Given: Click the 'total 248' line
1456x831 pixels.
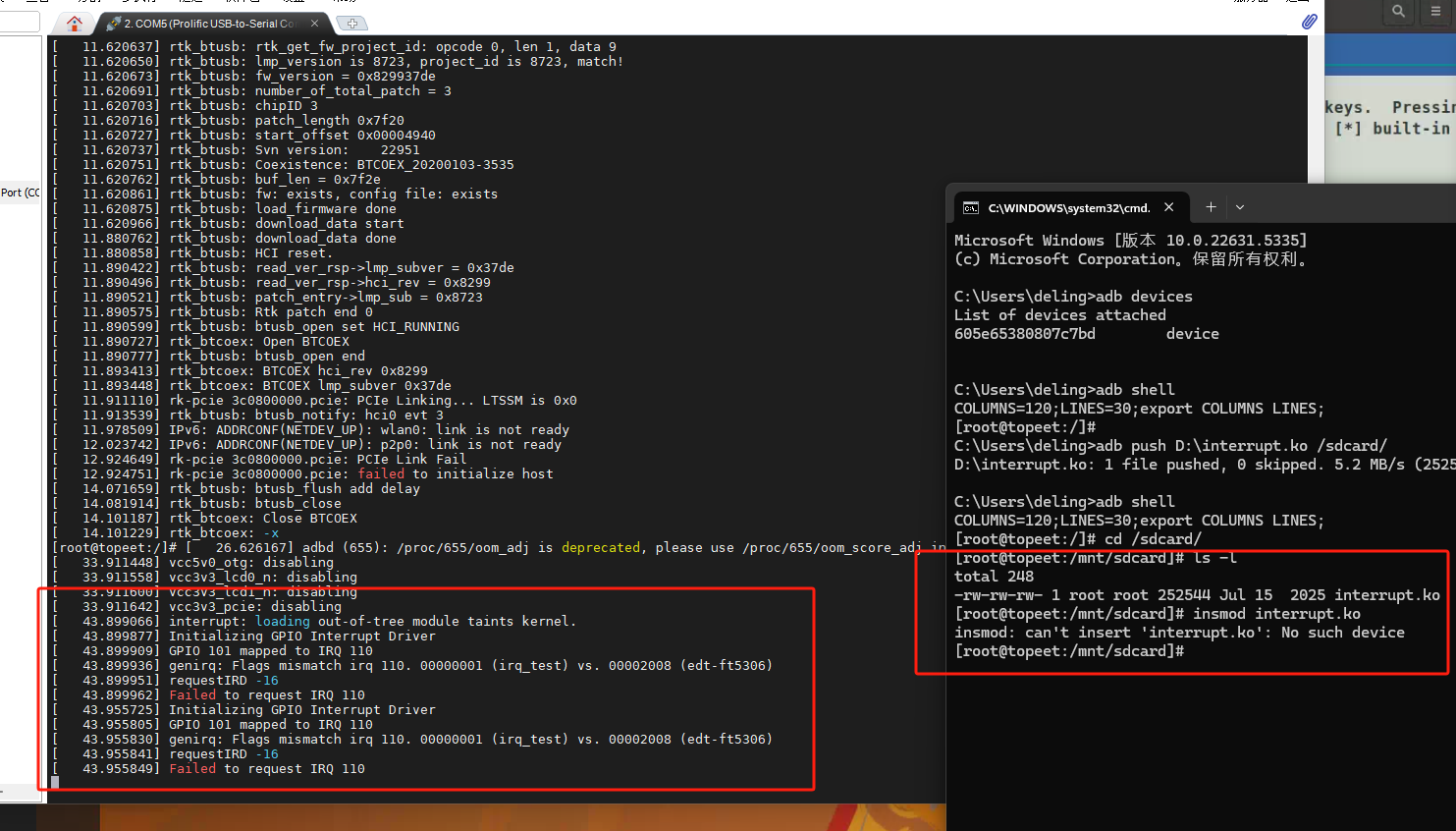Looking at the screenshot, I should [994, 577].
